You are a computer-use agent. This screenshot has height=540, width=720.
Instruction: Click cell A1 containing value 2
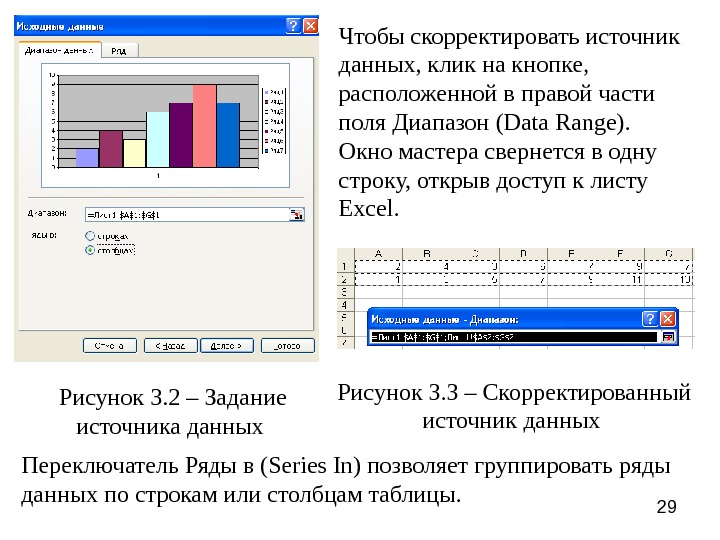pos(378,266)
